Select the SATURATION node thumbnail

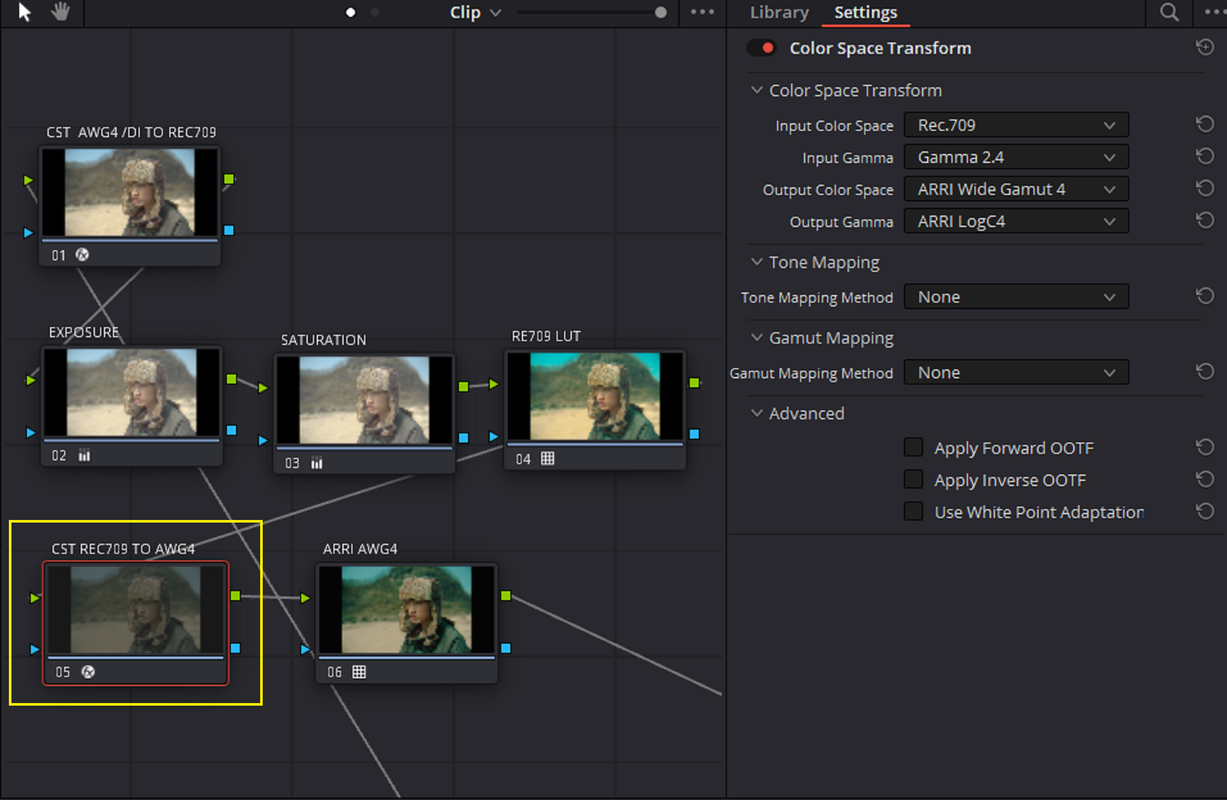[364, 400]
